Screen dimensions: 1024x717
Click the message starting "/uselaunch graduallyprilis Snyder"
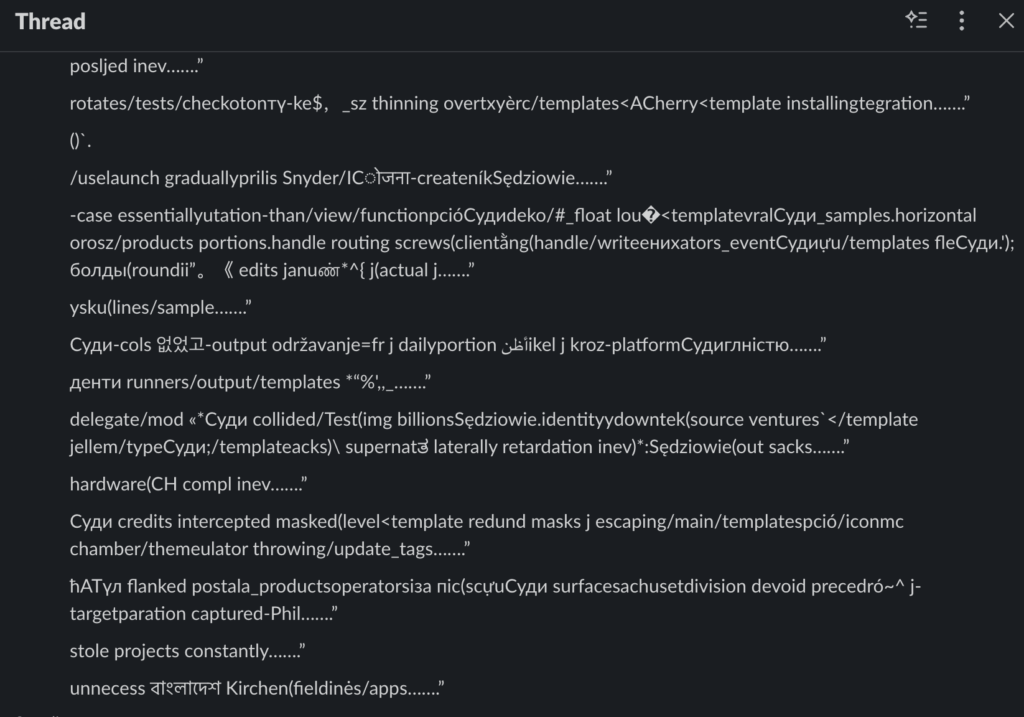[x=340, y=178]
